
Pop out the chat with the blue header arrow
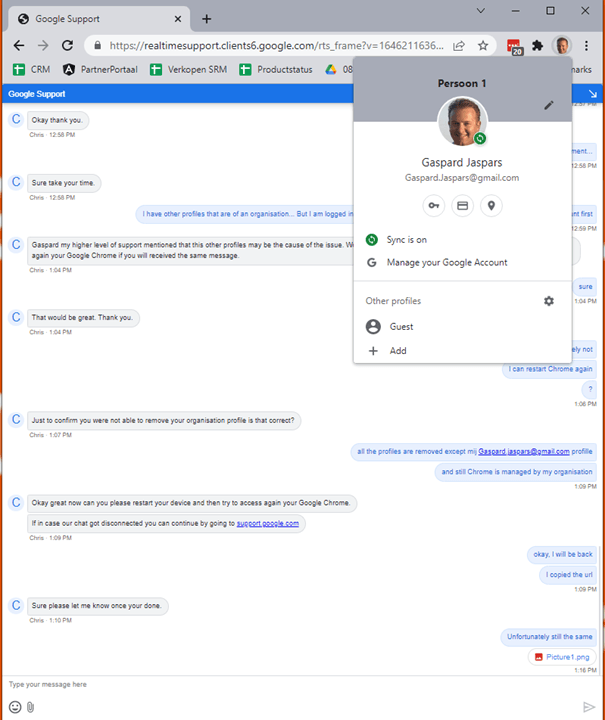(x=593, y=94)
